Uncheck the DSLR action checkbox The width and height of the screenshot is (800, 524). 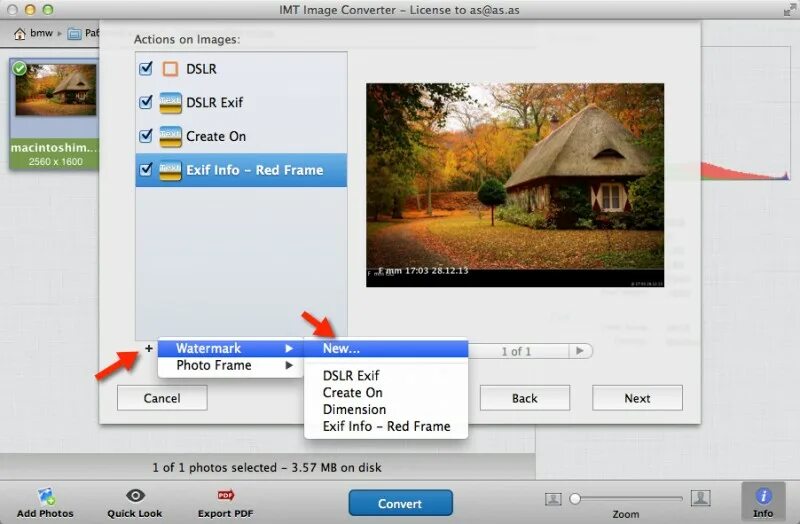coord(146,68)
